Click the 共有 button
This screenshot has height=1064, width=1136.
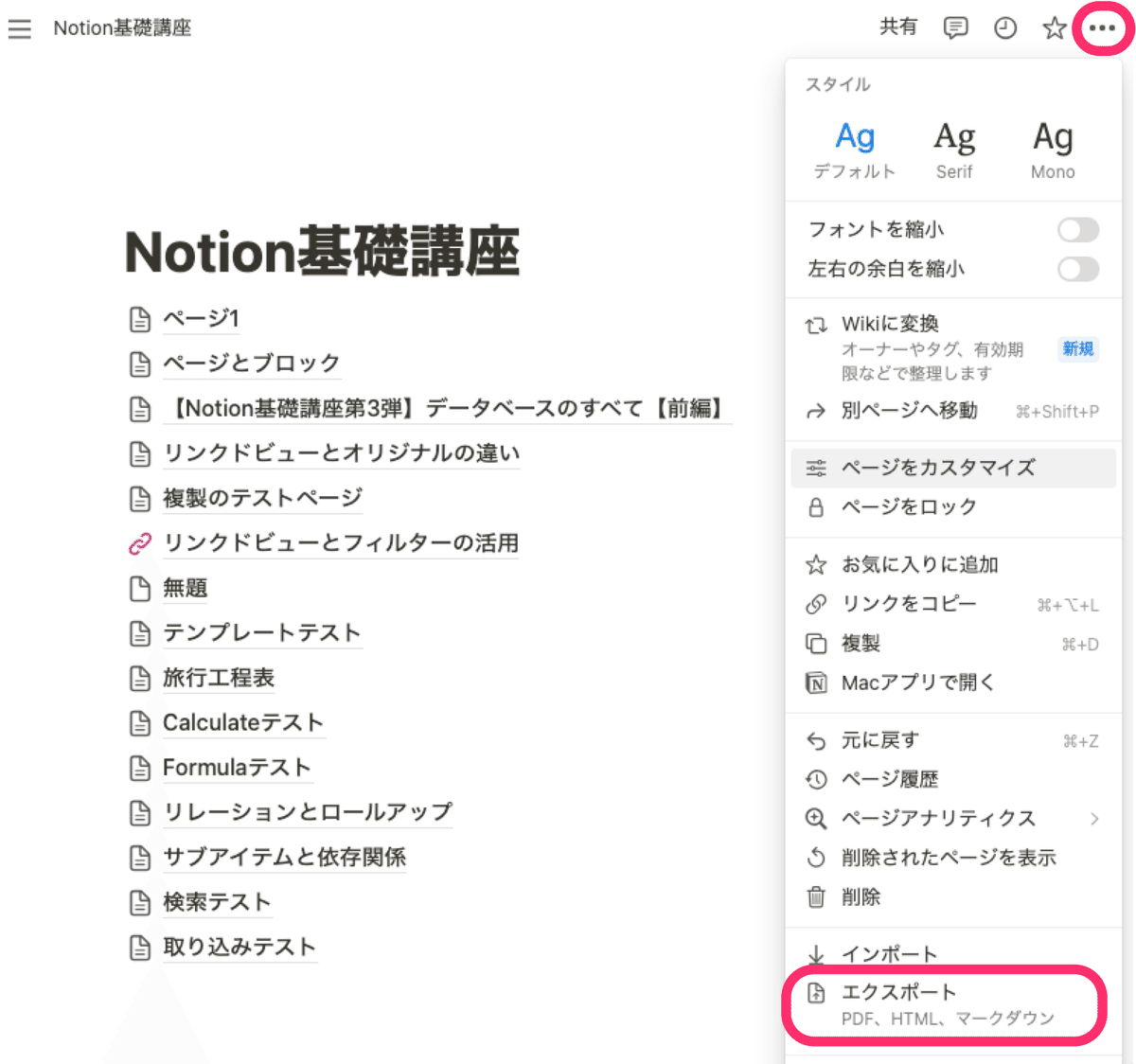click(x=898, y=27)
